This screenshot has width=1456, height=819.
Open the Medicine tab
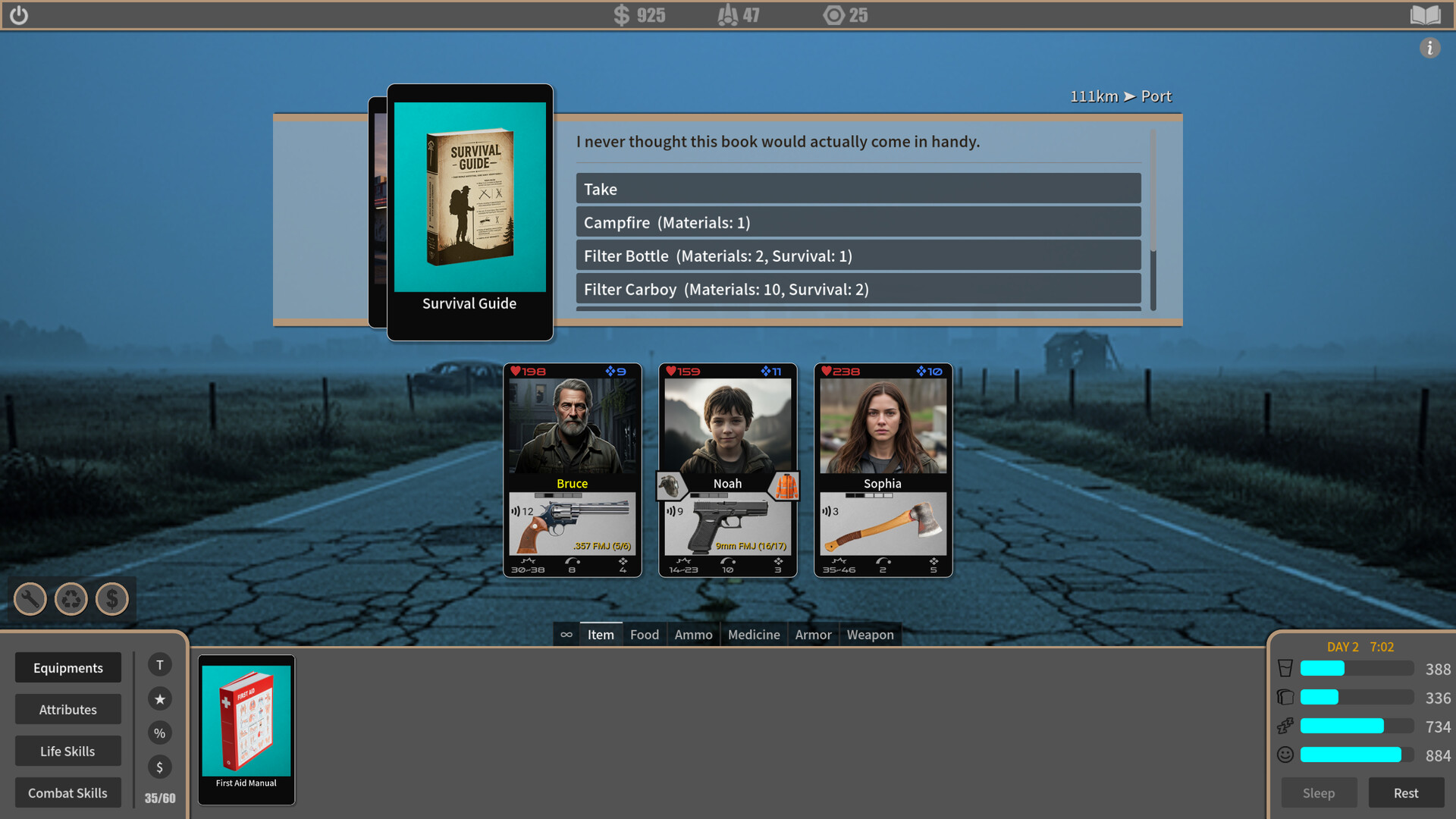click(753, 634)
